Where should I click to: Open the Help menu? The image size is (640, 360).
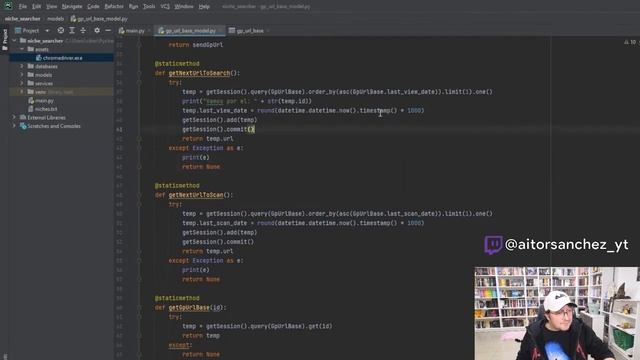tap(204, 7)
